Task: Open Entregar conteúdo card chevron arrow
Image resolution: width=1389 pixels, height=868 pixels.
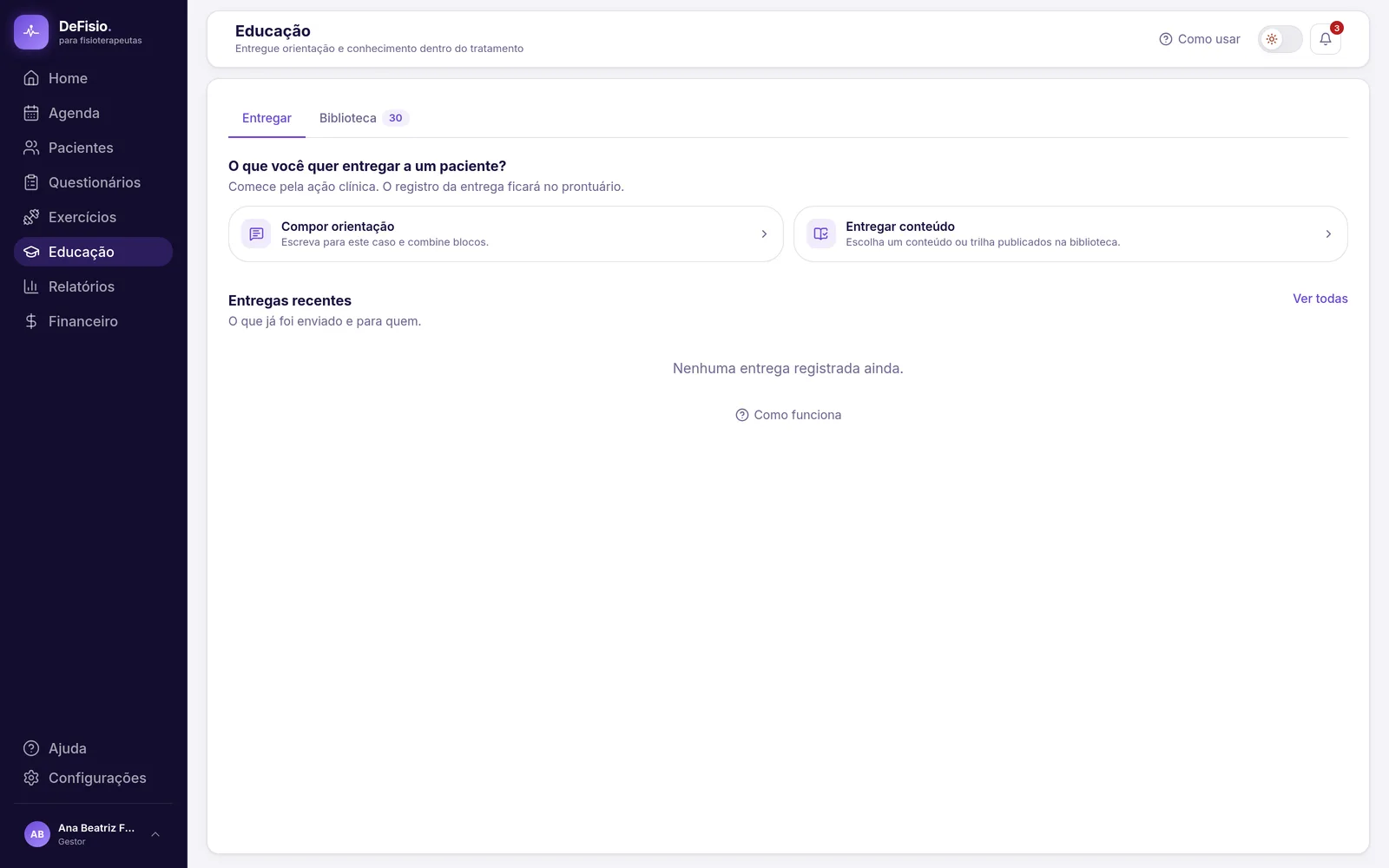Action: click(x=1328, y=233)
